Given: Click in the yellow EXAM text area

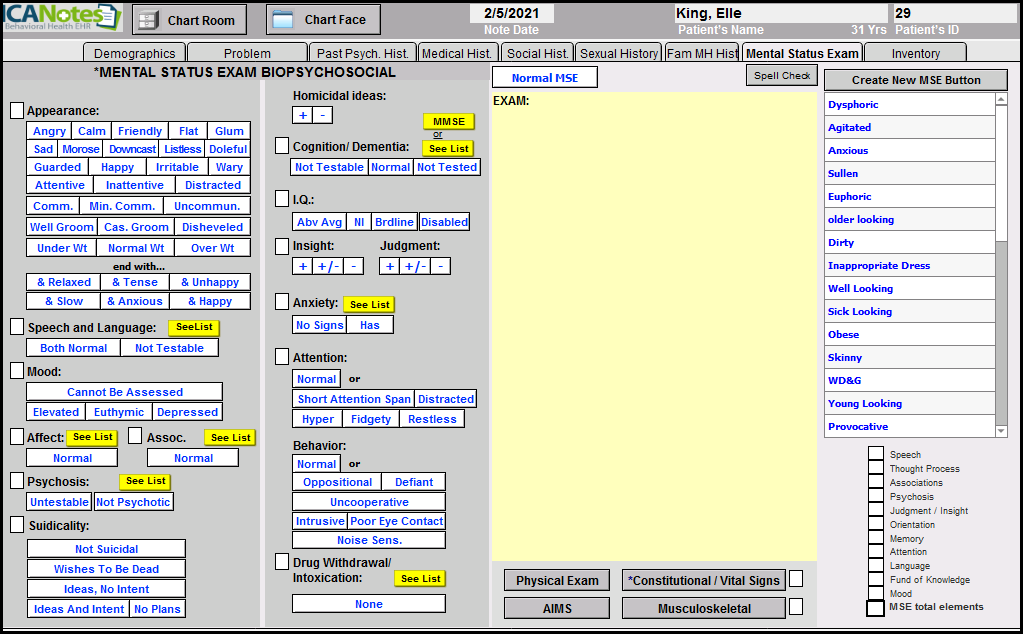Looking at the screenshot, I should (x=654, y=320).
